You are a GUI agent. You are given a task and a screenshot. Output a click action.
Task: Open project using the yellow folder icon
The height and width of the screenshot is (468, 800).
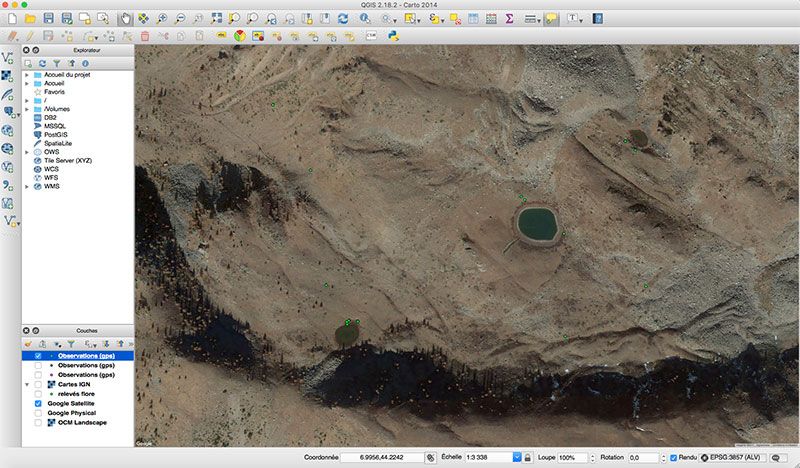tap(31, 18)
